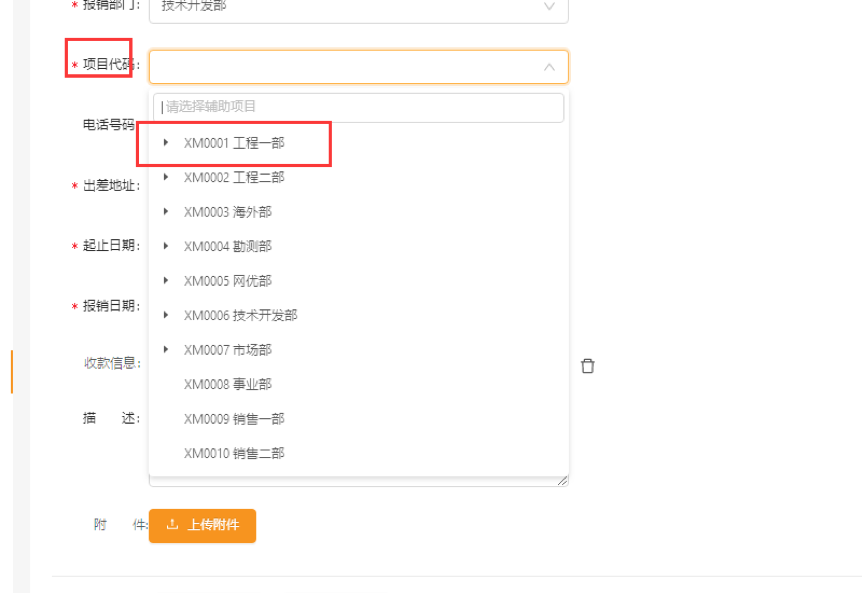Pick XM0010 销售二部 from the list
Image resolution: width=862 pixels, height=593 pixels.
[234, 453]
